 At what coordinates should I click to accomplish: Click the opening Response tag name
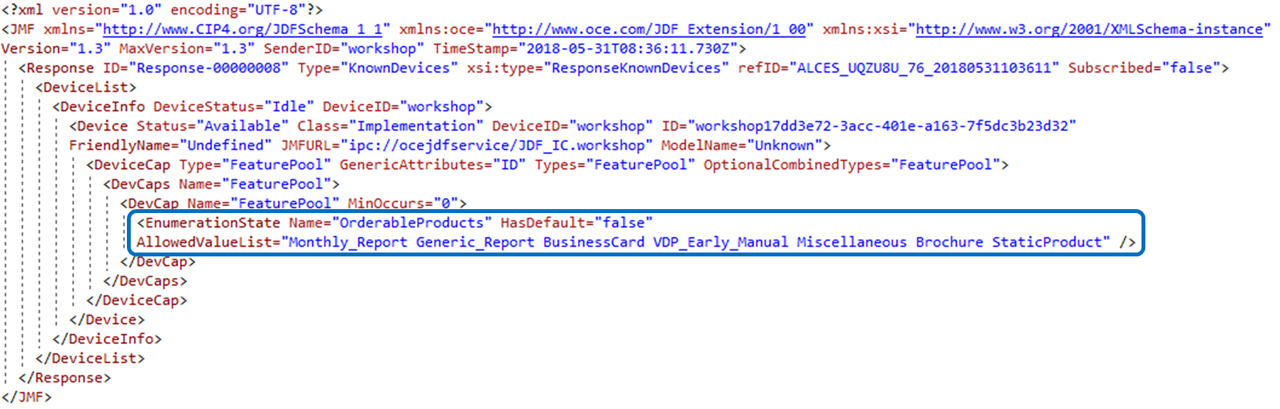point(60,68)
